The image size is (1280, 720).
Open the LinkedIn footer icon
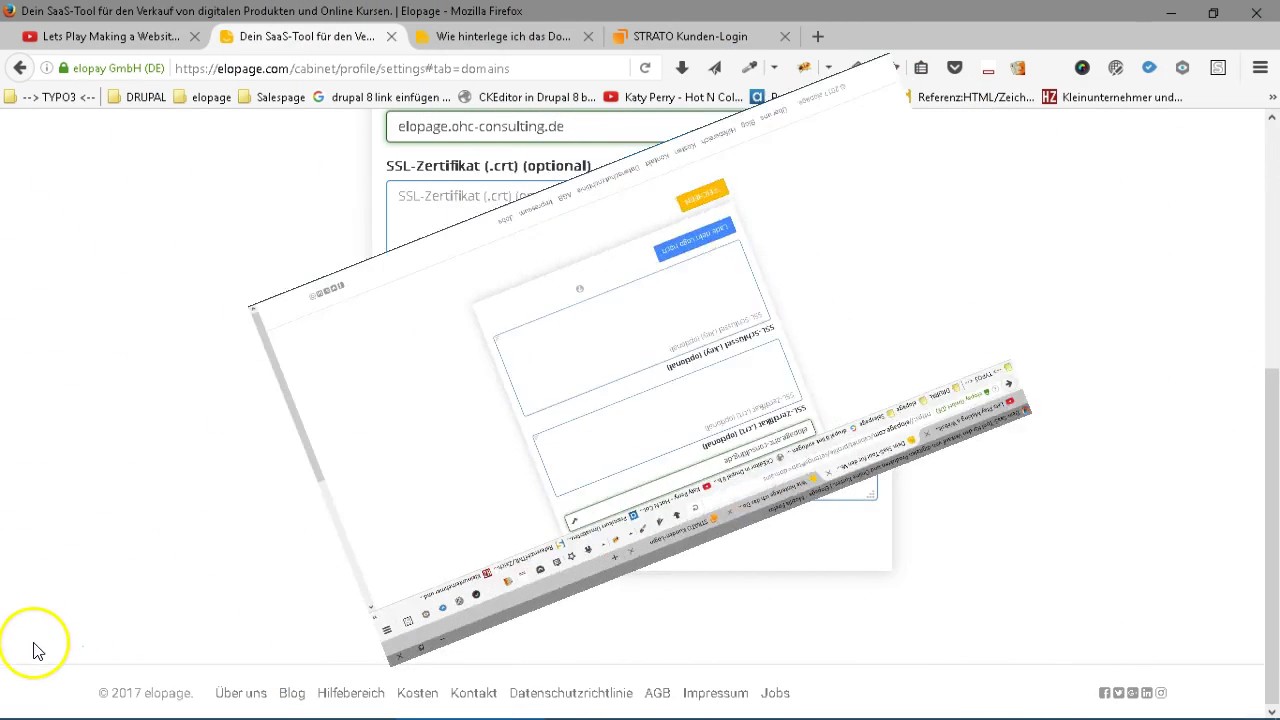[1147, 693]
